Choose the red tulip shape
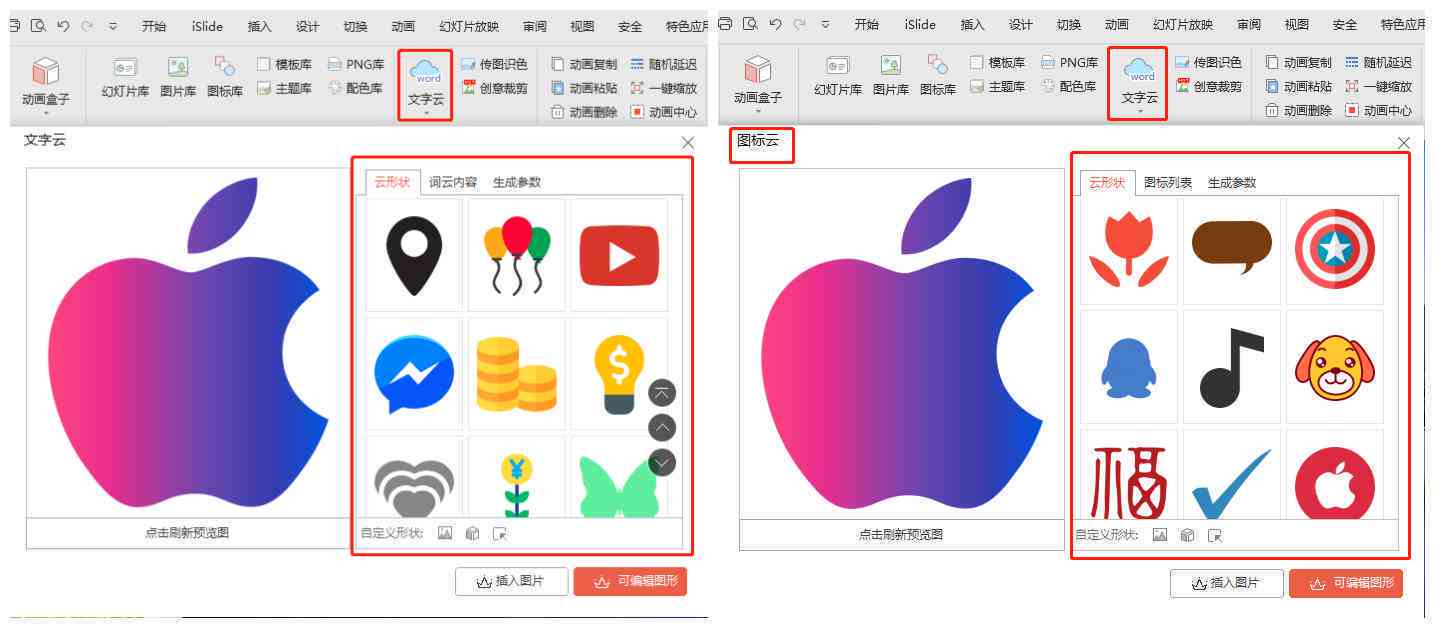The image size is (1435, 628). [1129, 250]
